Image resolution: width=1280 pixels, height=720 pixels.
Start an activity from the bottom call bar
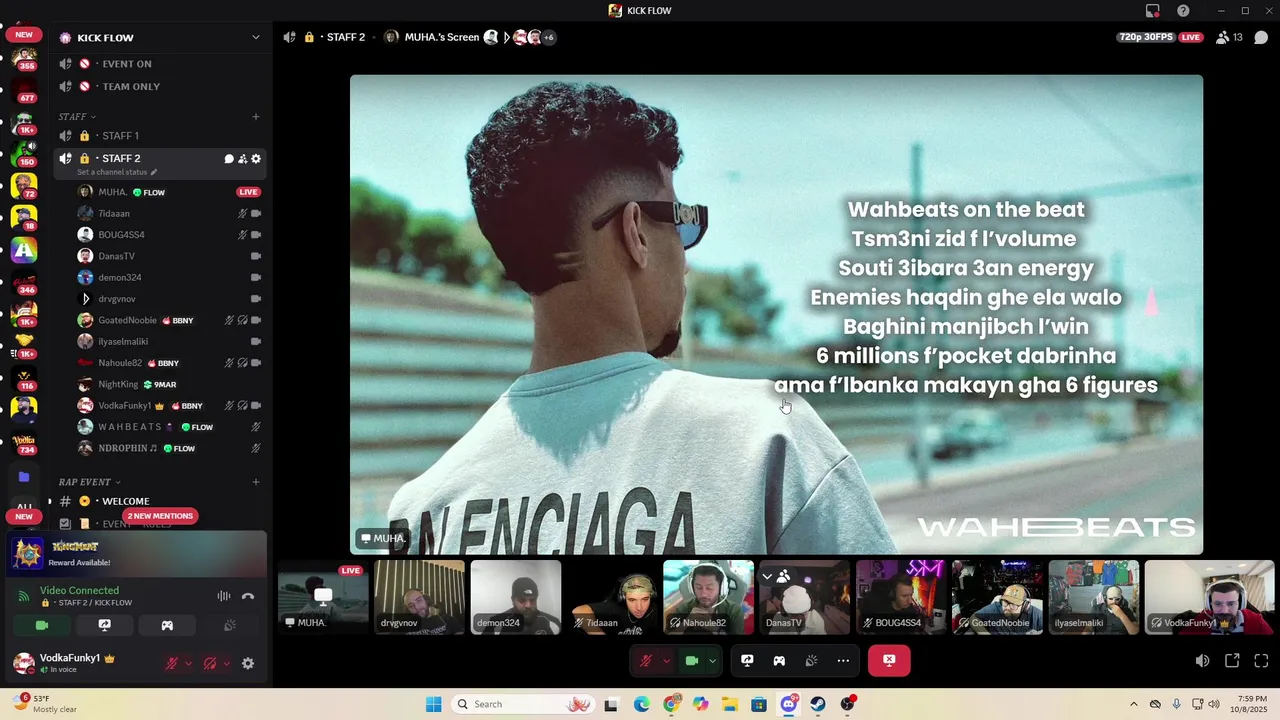coord(779,661)
